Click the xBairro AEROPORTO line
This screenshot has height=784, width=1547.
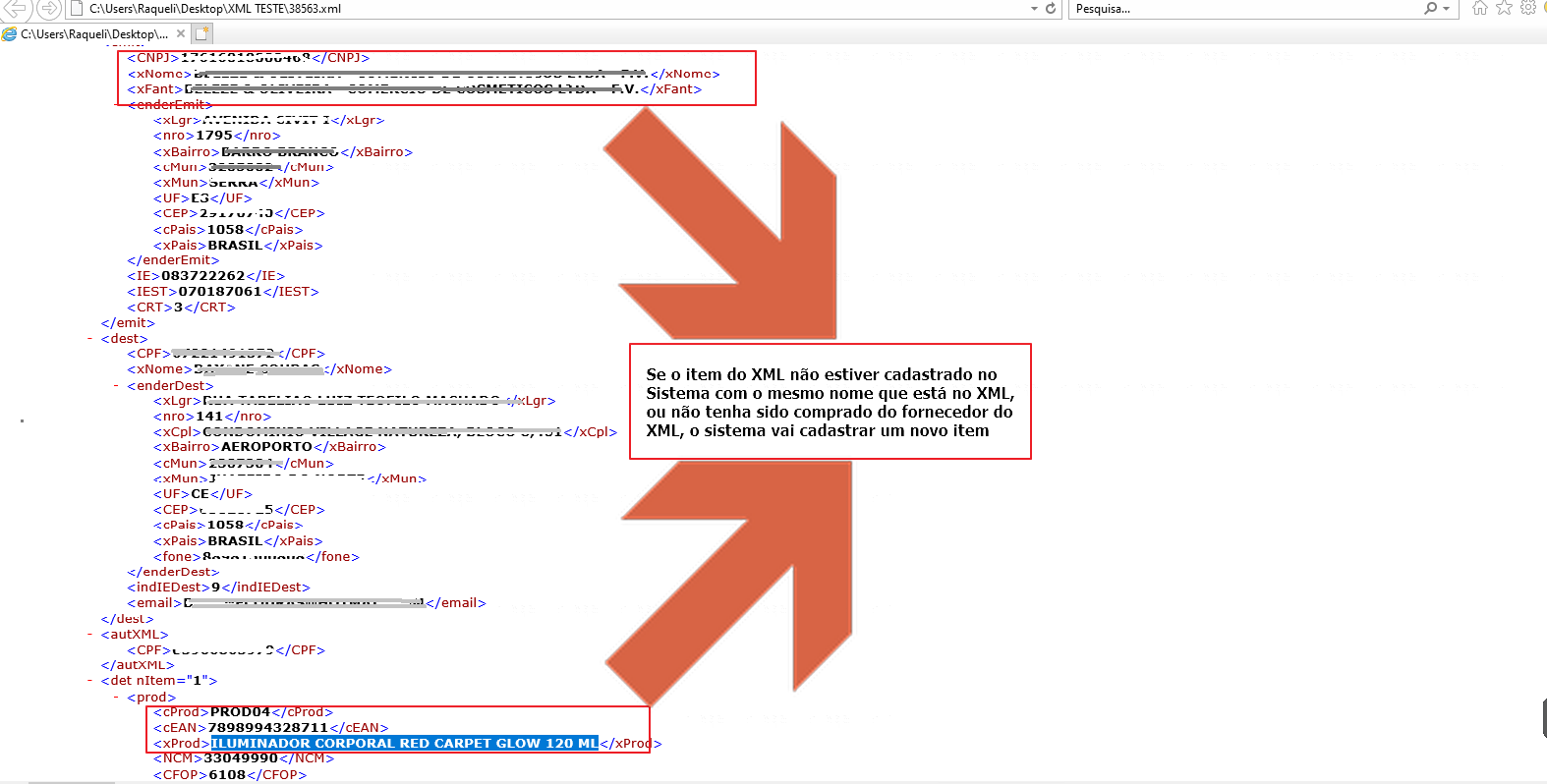pos(269,447)
